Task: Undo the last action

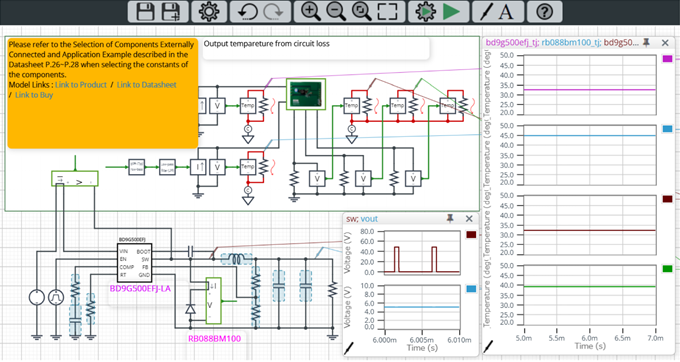Action: pos(247,12)
